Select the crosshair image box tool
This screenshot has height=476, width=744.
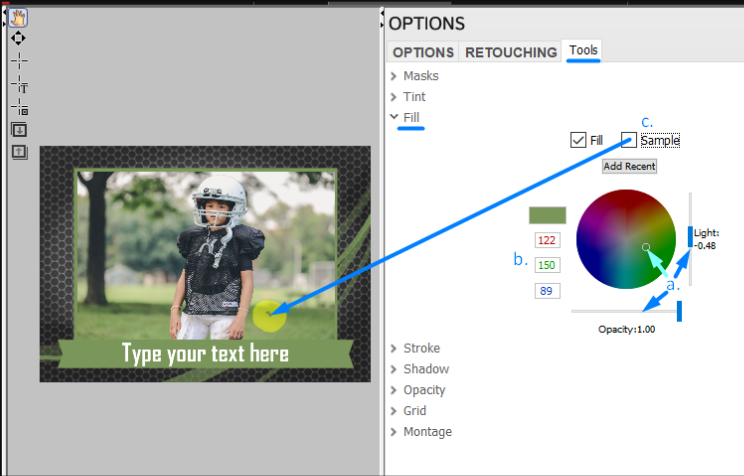(19, 107)
